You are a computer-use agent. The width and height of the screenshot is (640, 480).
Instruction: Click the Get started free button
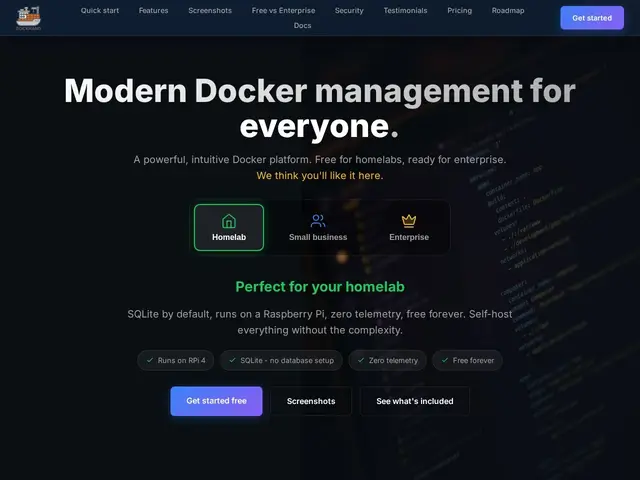[216, 401]
